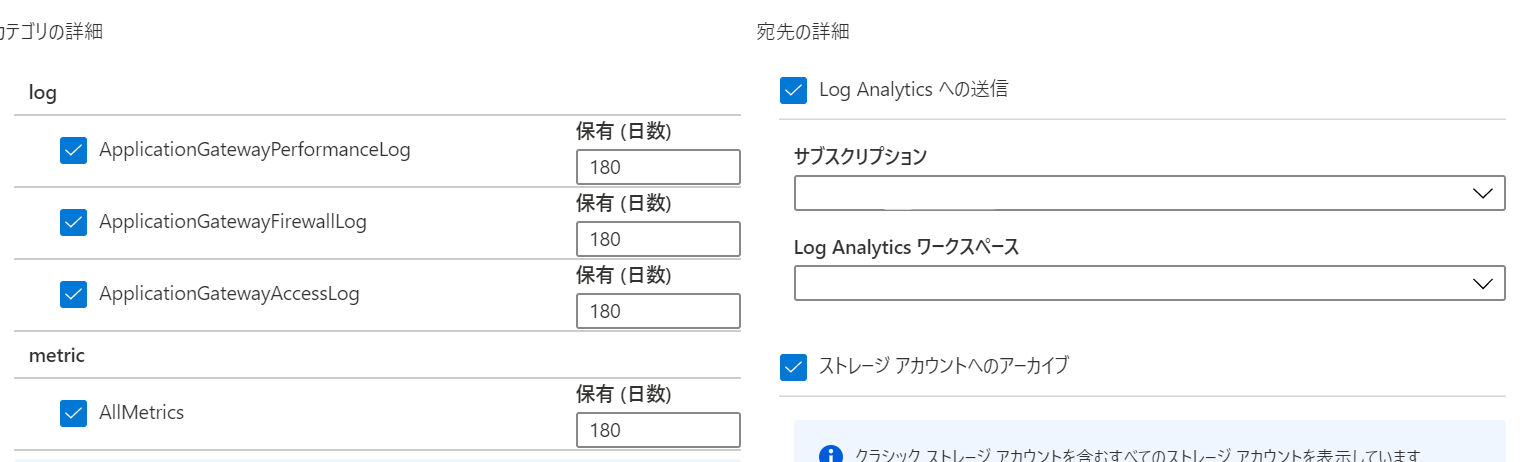Screen dimensions: 1535x462
Task: Click the AllMetrics label text
Action: click(x=141, y=412)
